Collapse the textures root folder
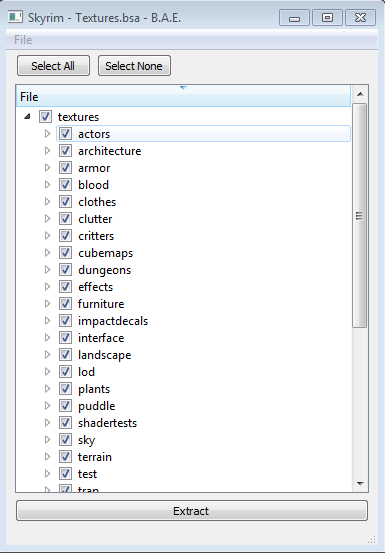 coord(28,116)
